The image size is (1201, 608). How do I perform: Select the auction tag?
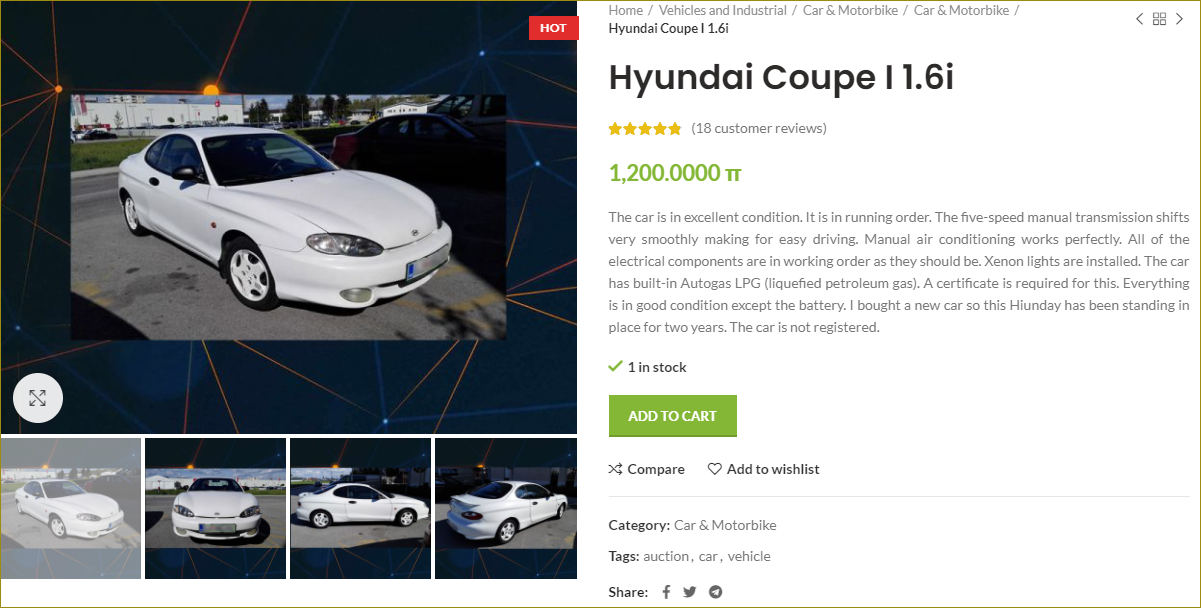click(x=666, y=556)
